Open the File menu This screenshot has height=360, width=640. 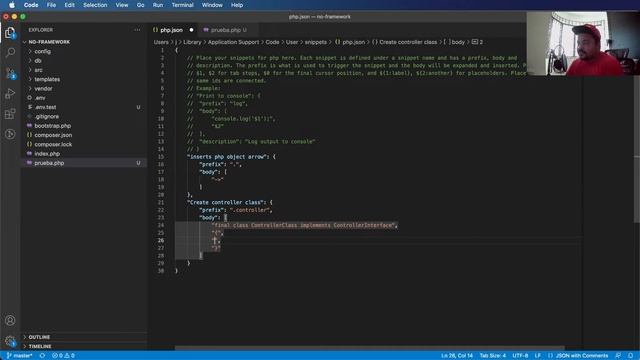[51, 5]
